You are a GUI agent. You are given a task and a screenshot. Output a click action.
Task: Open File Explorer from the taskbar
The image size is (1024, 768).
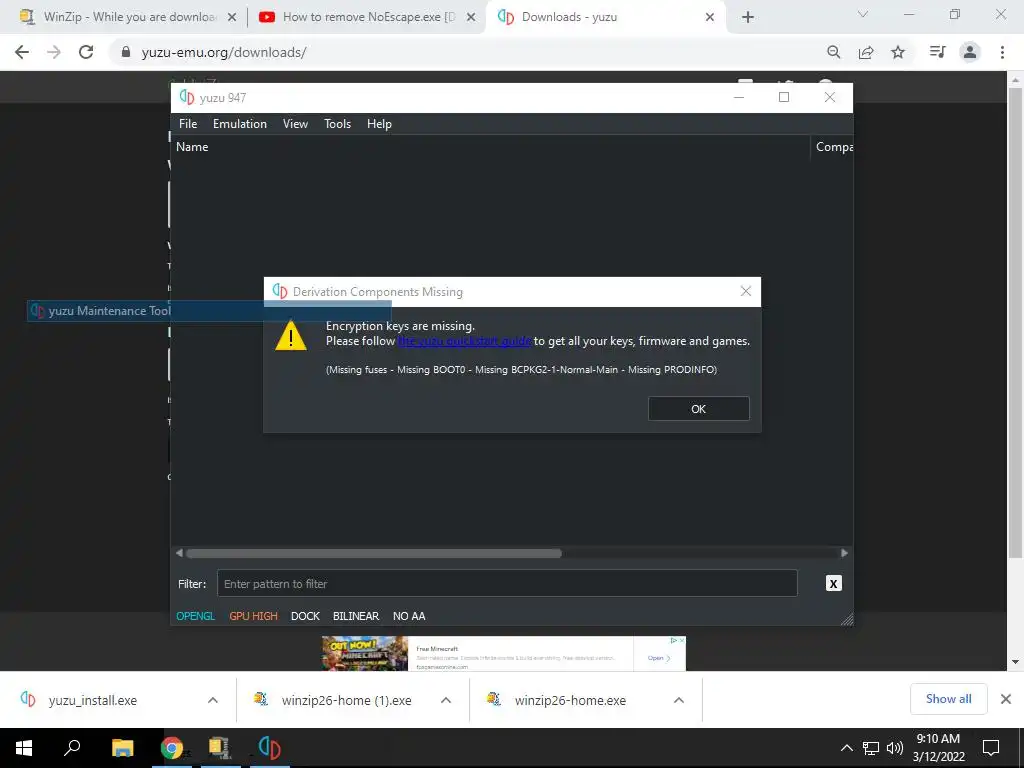click(122, 748)
